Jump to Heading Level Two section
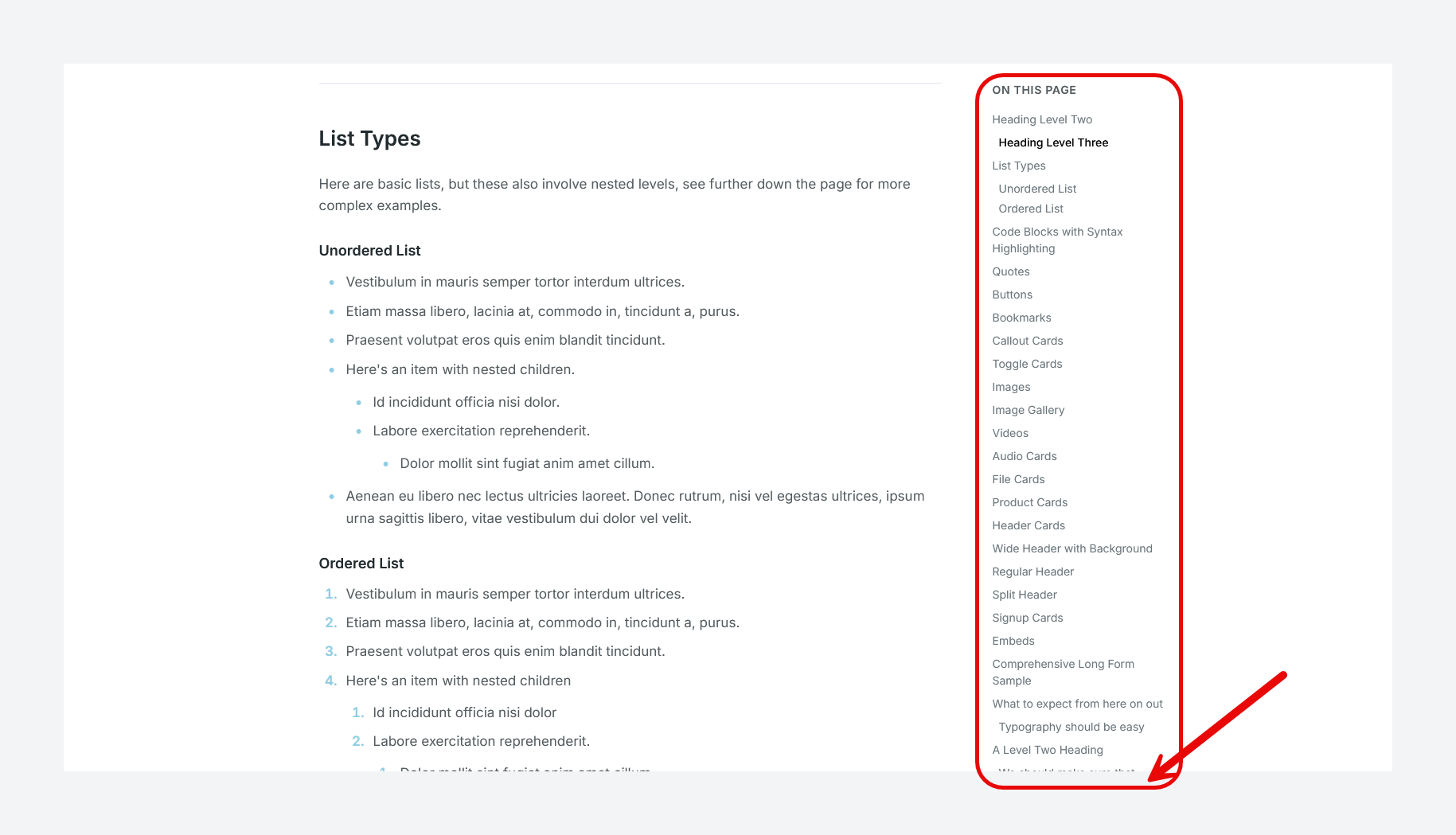 coord(1042,119)
